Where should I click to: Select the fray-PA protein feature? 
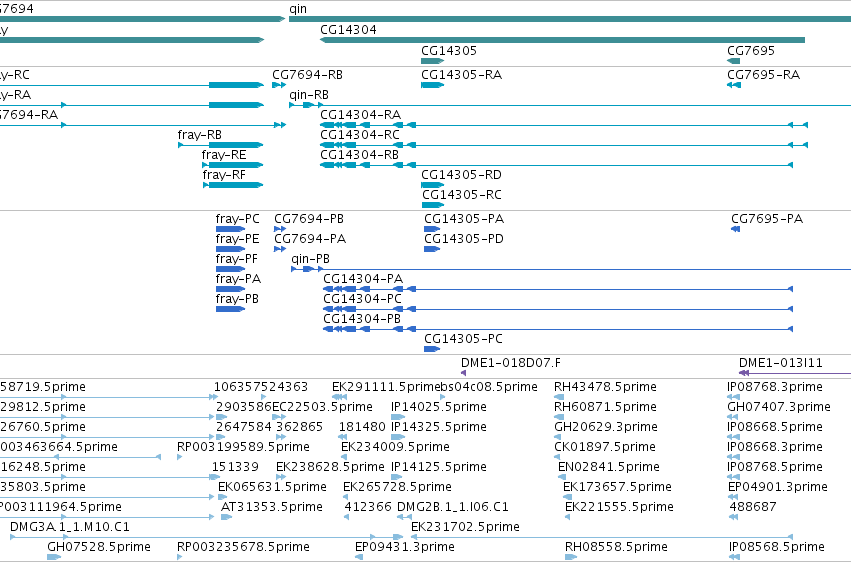pos(230,289)
